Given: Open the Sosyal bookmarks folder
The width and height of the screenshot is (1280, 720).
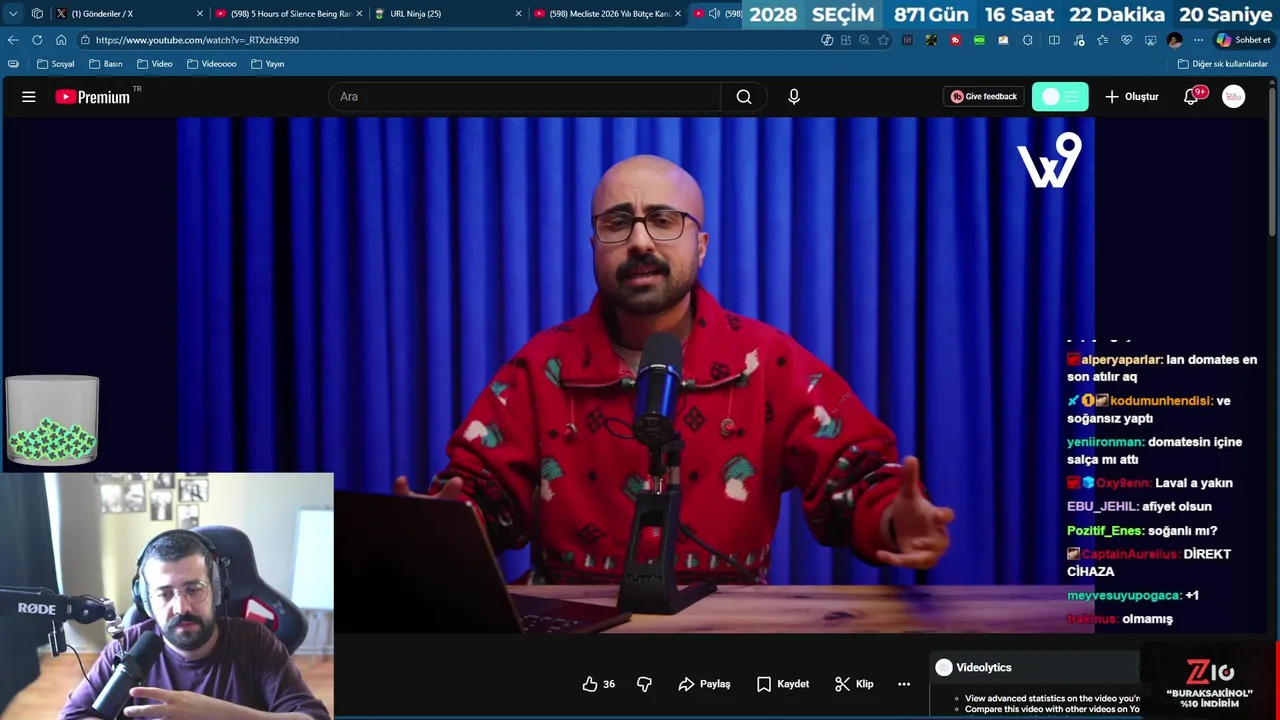Looking at the screenshot, I should [55, 64].
